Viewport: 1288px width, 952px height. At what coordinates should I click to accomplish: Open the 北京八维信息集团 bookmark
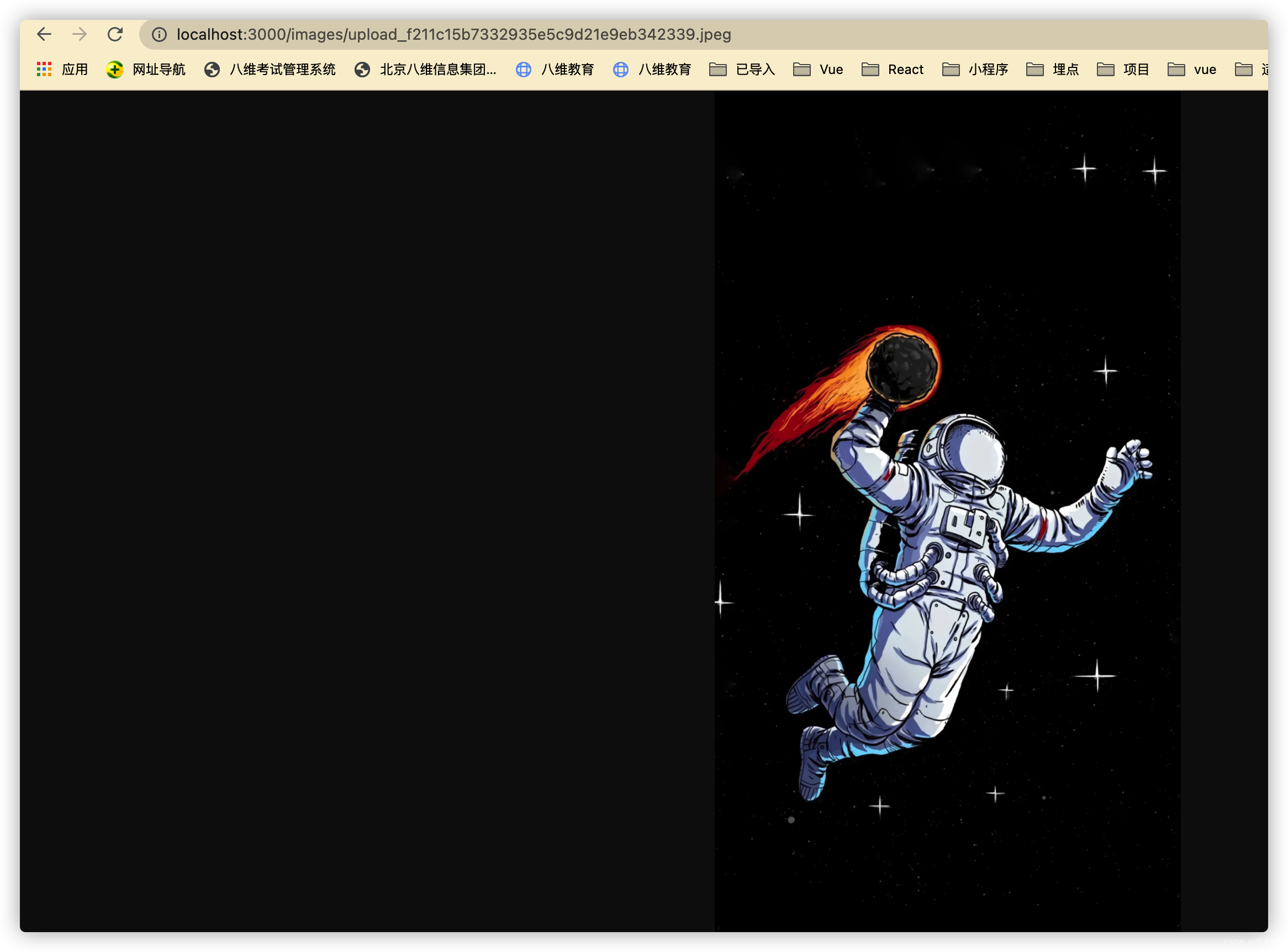(425, 70)
